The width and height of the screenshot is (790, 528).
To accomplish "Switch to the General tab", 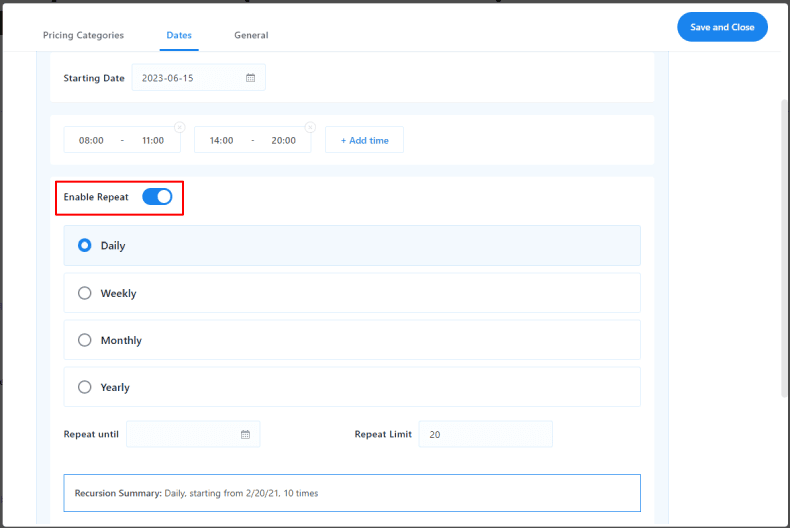I will click(251, 35).
